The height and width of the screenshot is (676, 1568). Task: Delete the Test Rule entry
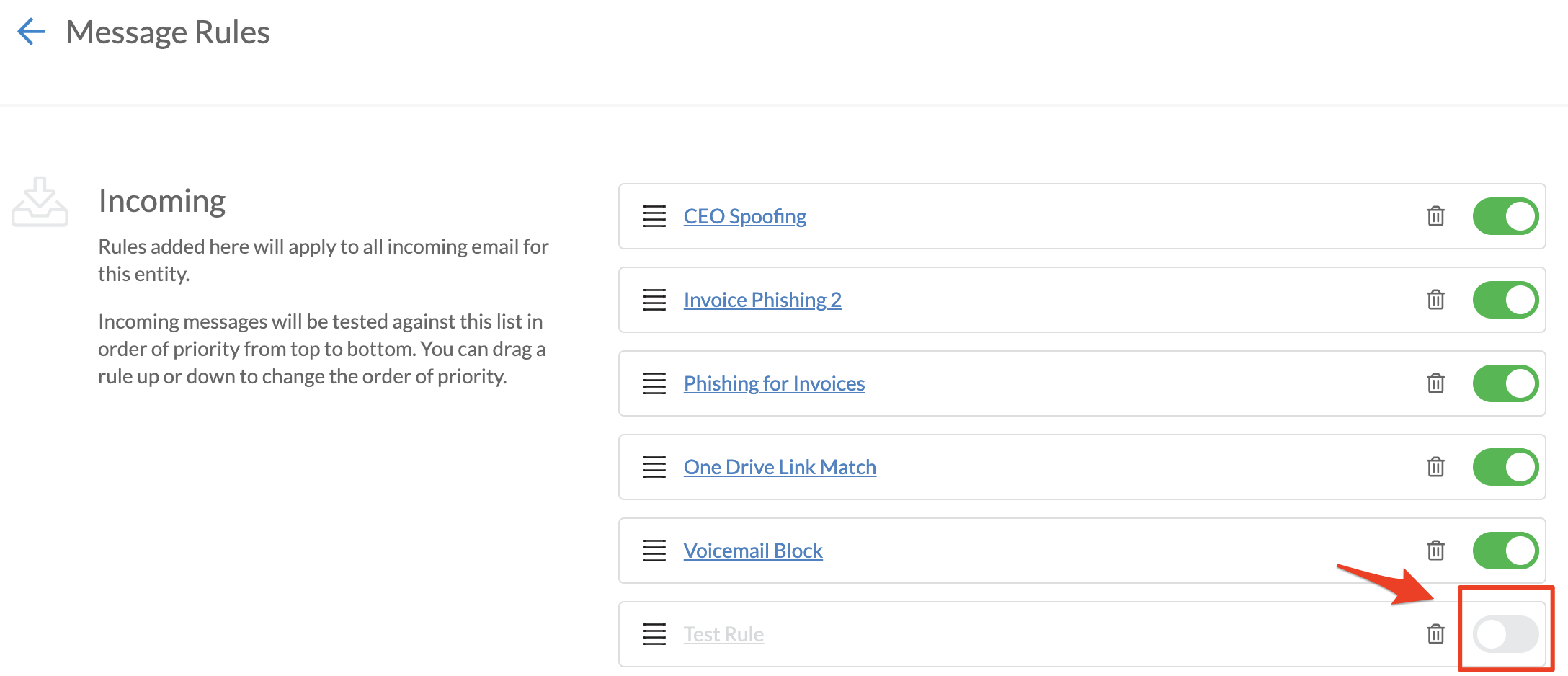[1435, 634]
